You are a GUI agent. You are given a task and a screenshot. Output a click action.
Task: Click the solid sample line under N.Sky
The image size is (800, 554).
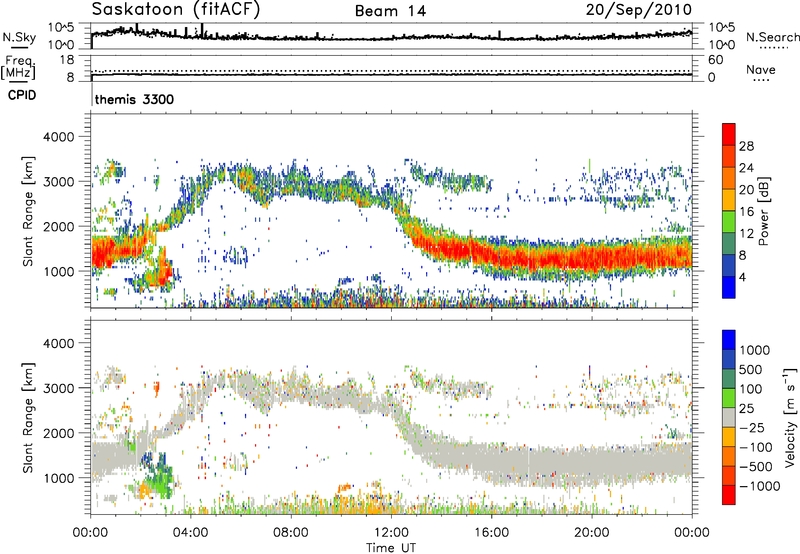pos(19,47)
